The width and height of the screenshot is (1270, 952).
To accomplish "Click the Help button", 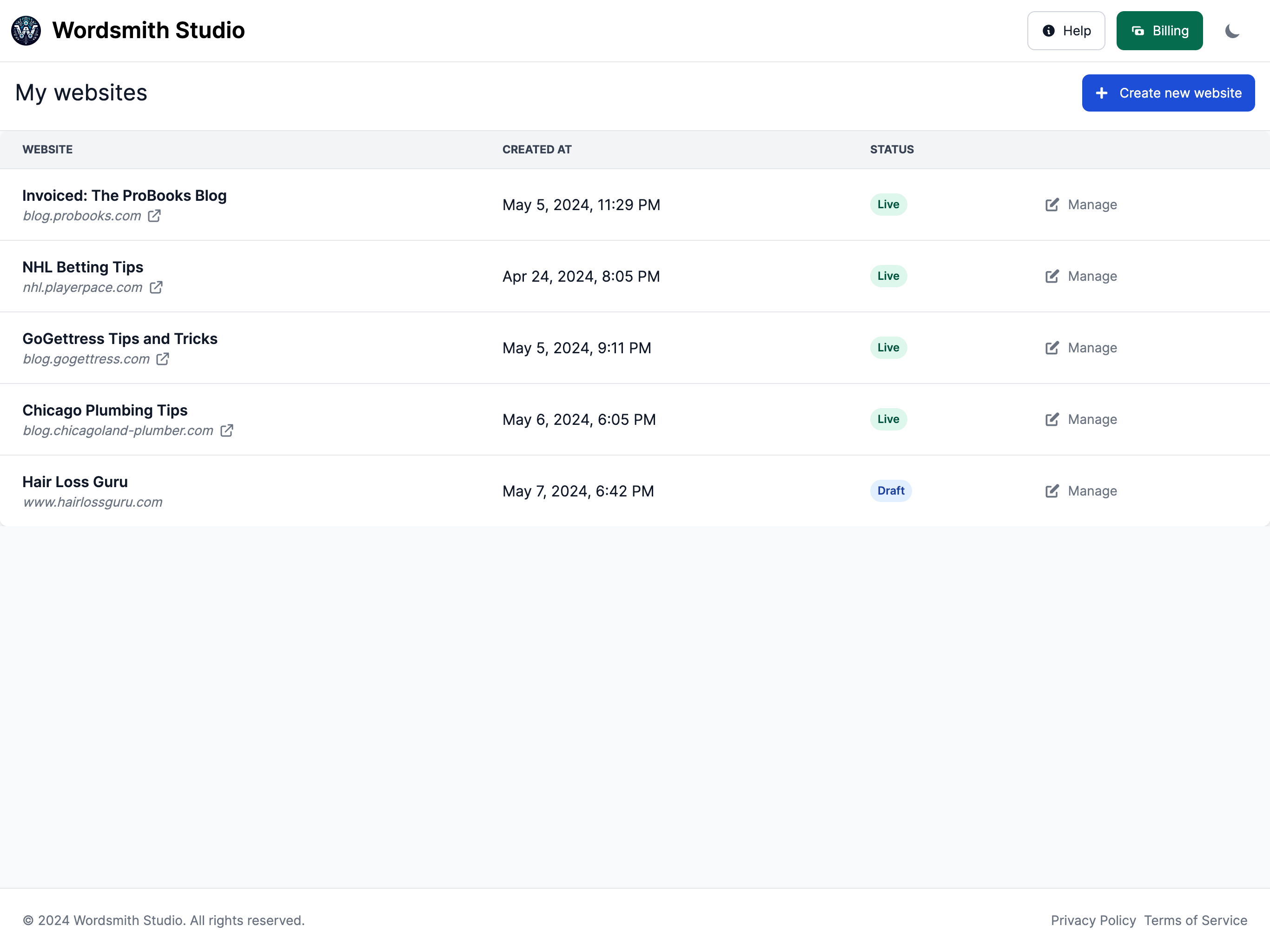I will 1065,30.
